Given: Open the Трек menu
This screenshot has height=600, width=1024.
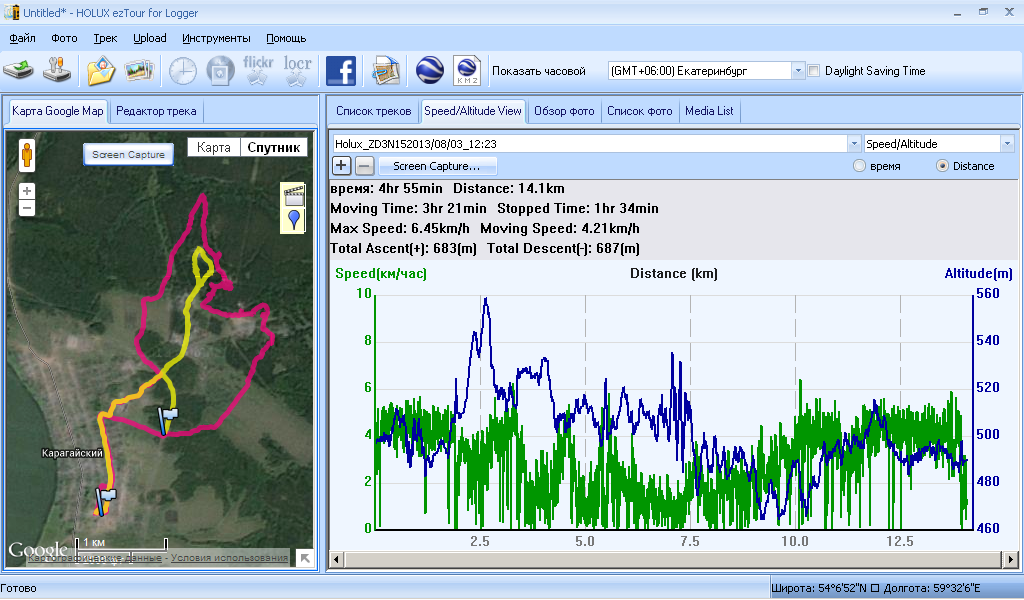Looking at the screenshot, I should (105, 38).
